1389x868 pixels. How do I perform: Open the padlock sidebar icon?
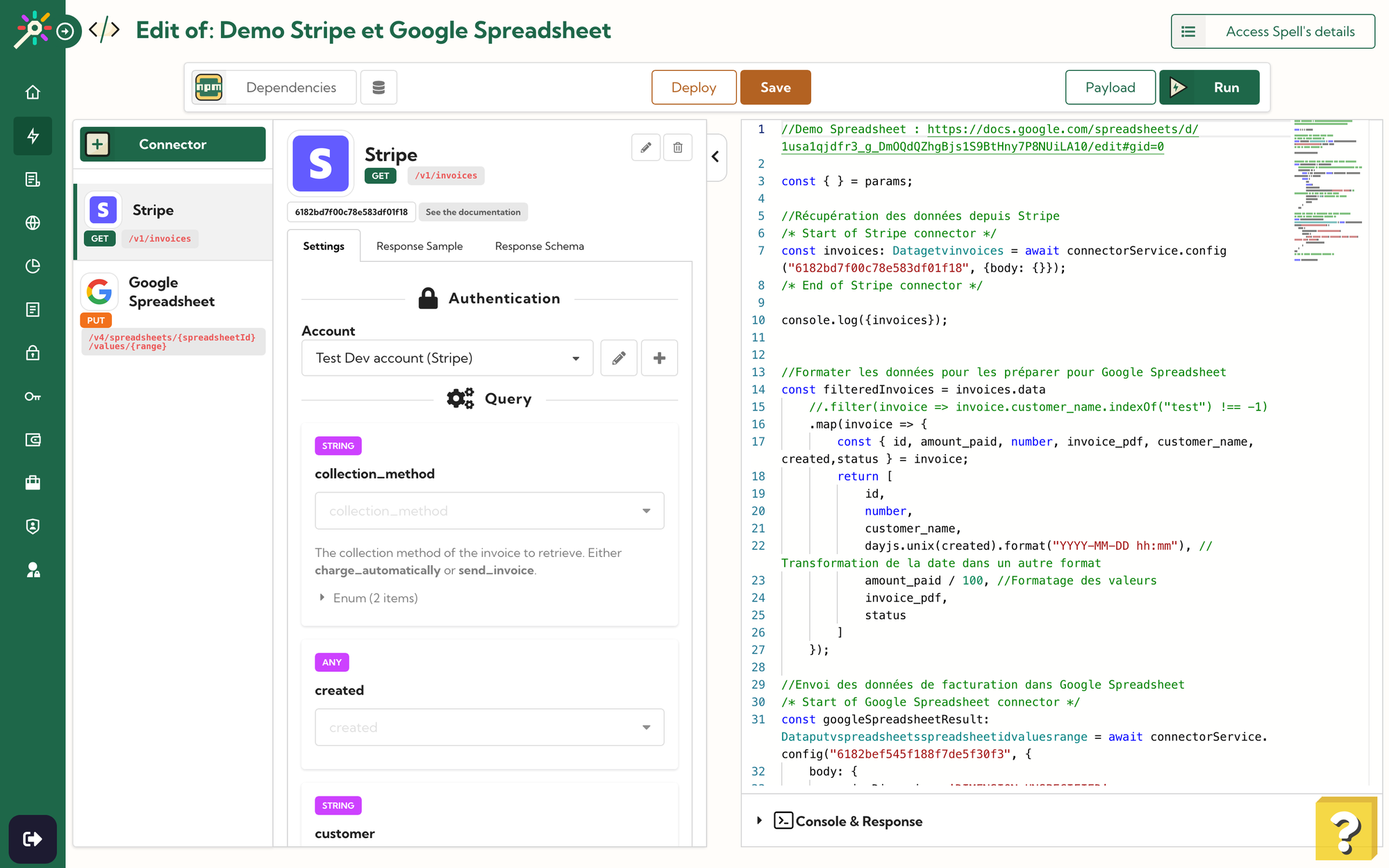[x=33, y=353]
